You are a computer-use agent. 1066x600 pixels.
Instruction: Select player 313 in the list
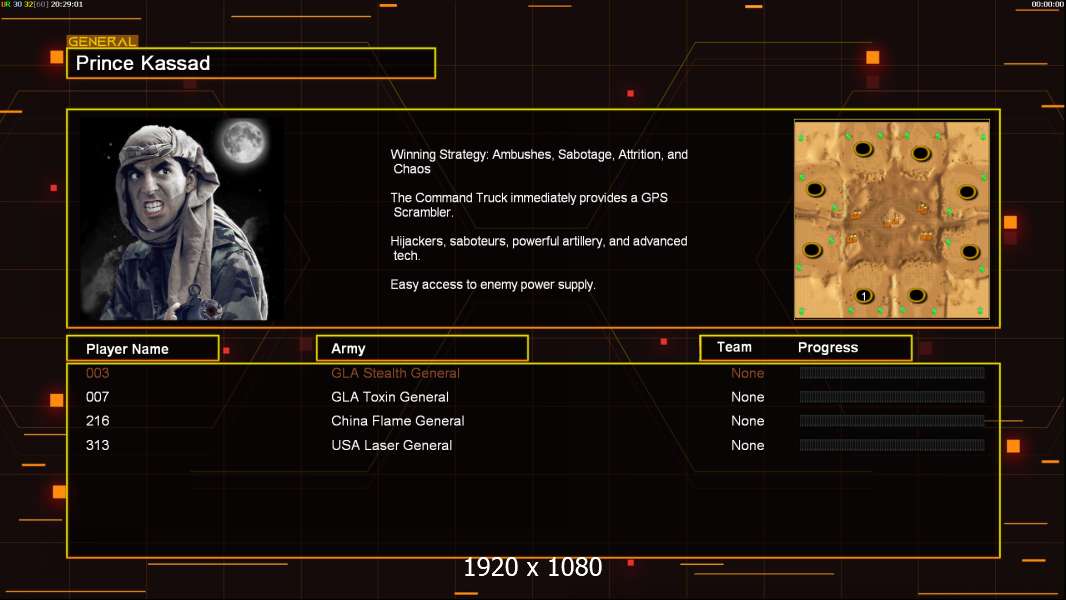coord(97,445)
